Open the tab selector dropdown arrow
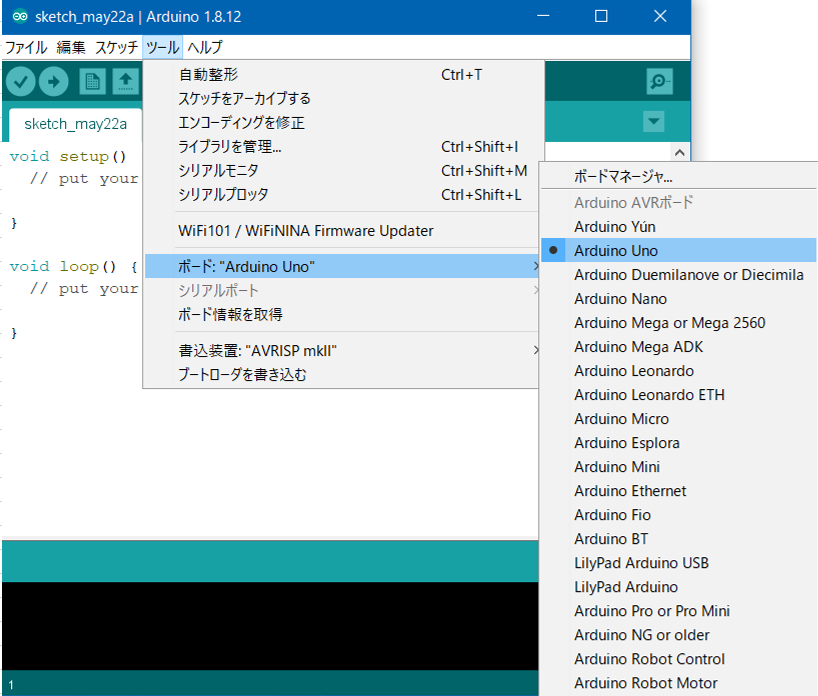Image resolution: width=818 pixels, height=696 pixels. pyautogui.click(x=652, y=120)
